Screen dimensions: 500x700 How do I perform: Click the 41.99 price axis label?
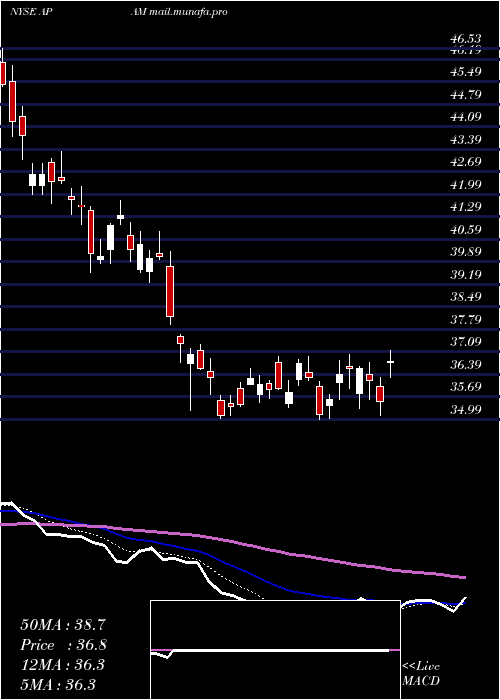click(x=465, y=184)
